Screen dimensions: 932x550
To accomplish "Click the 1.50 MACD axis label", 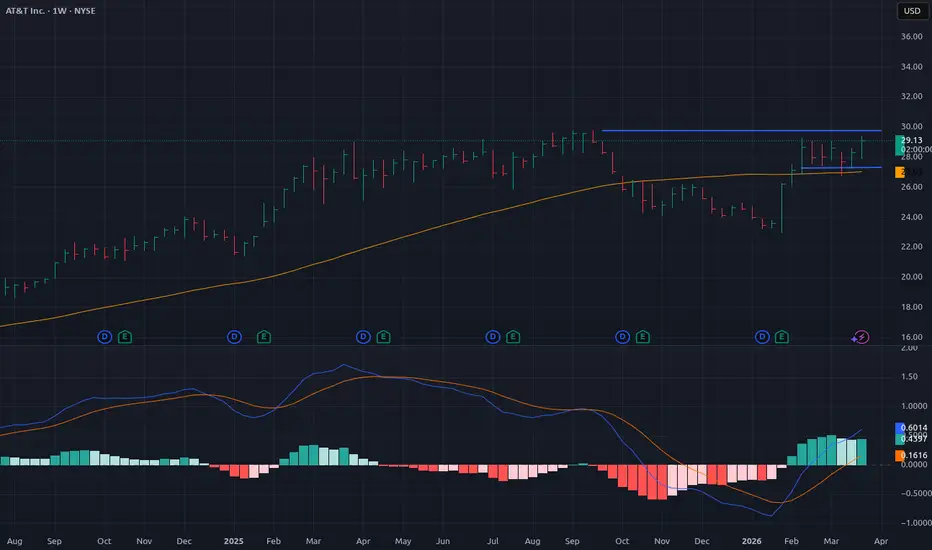I will point(909,376).
